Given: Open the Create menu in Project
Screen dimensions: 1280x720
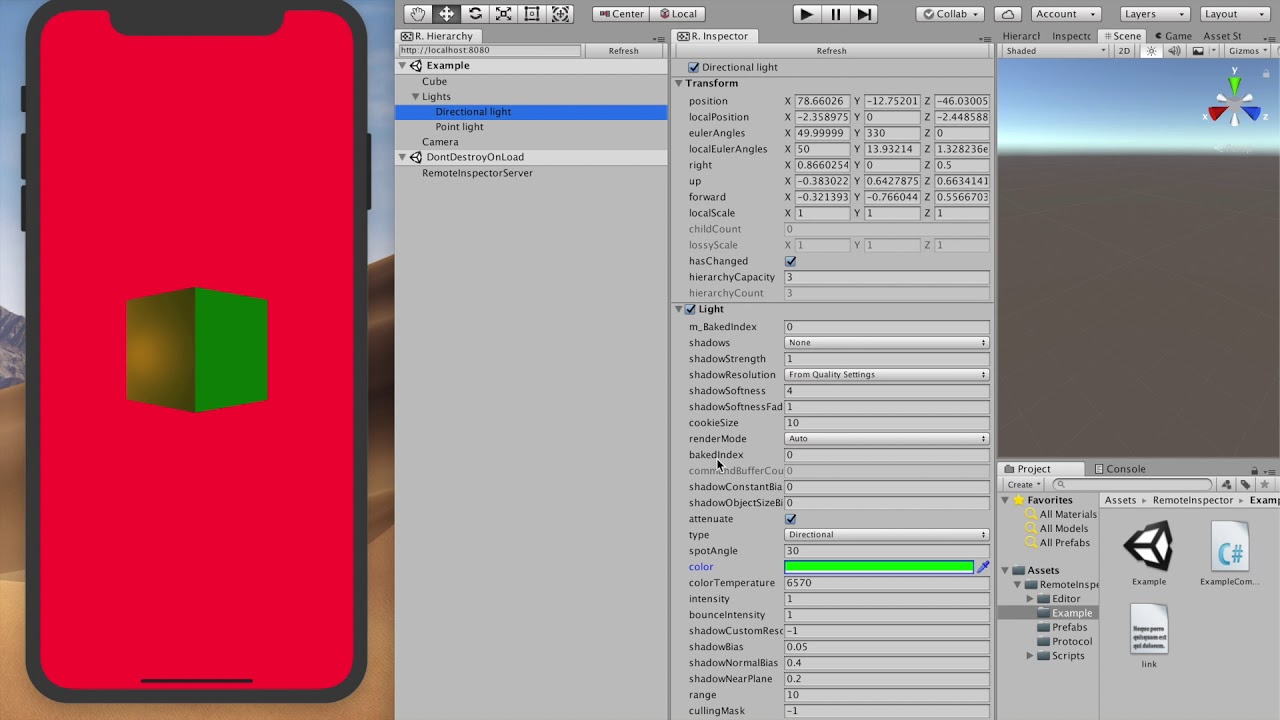Looking at the screenshot, I should click(1024, 485).
